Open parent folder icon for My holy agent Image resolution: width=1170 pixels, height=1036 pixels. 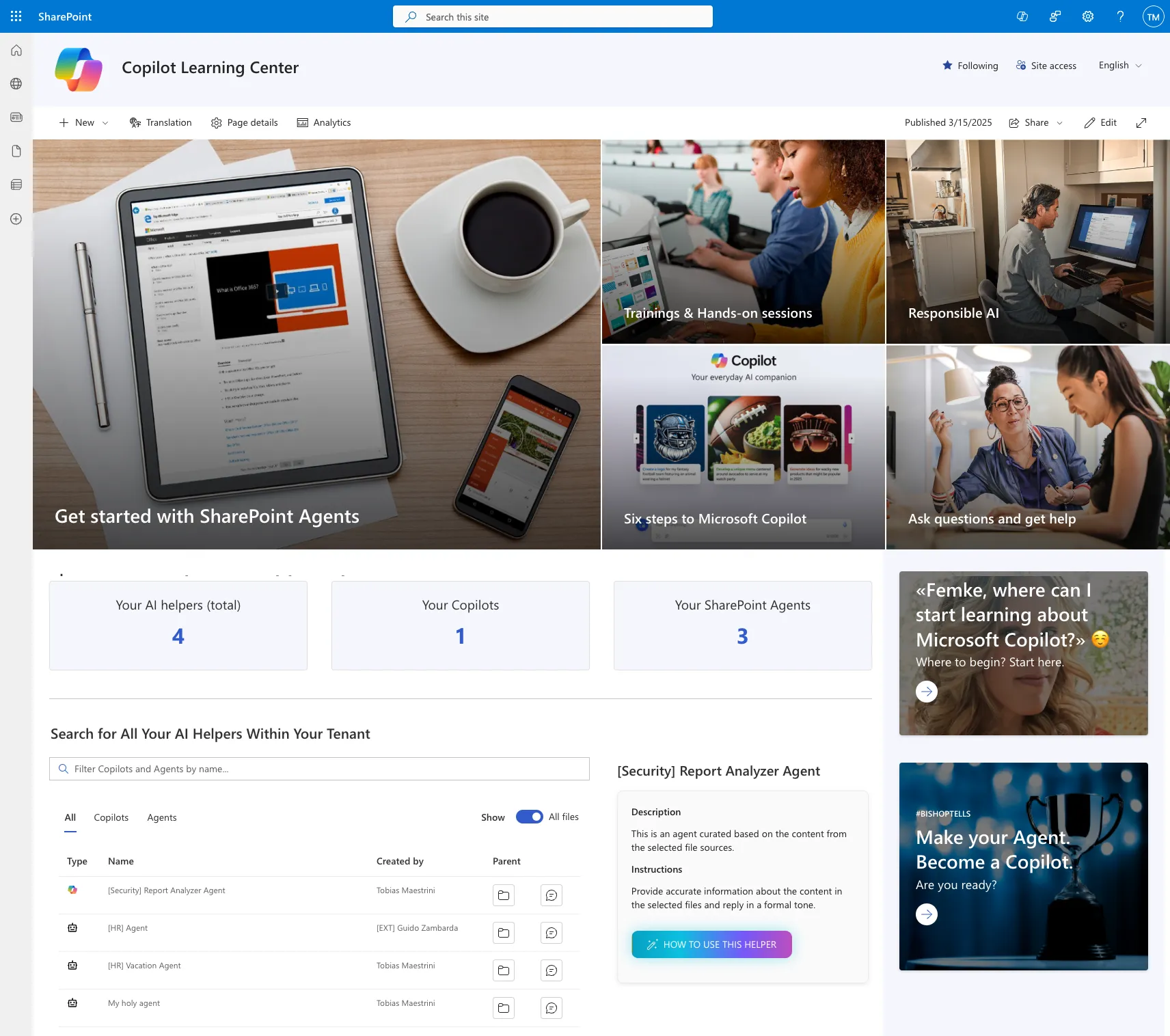pyautogui.click(x=504, y=1008)
